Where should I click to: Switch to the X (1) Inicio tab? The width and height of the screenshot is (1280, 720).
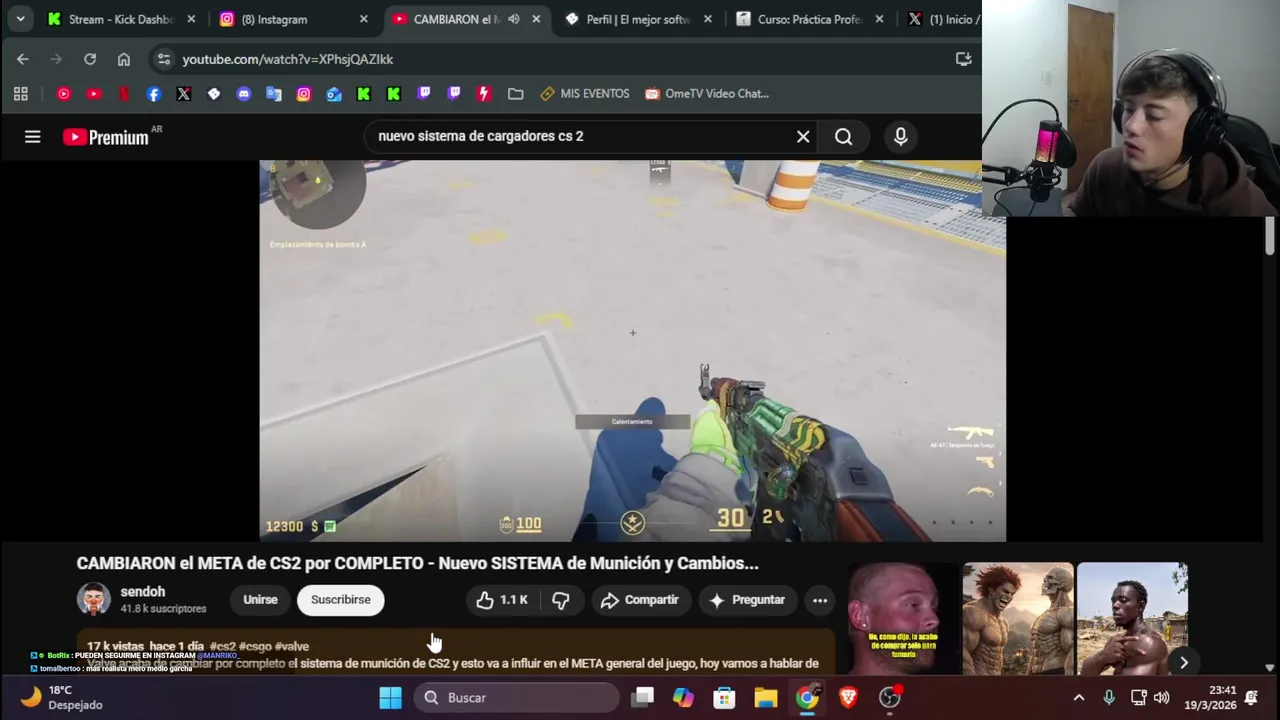pyautogui.click(x=942, y=19)
